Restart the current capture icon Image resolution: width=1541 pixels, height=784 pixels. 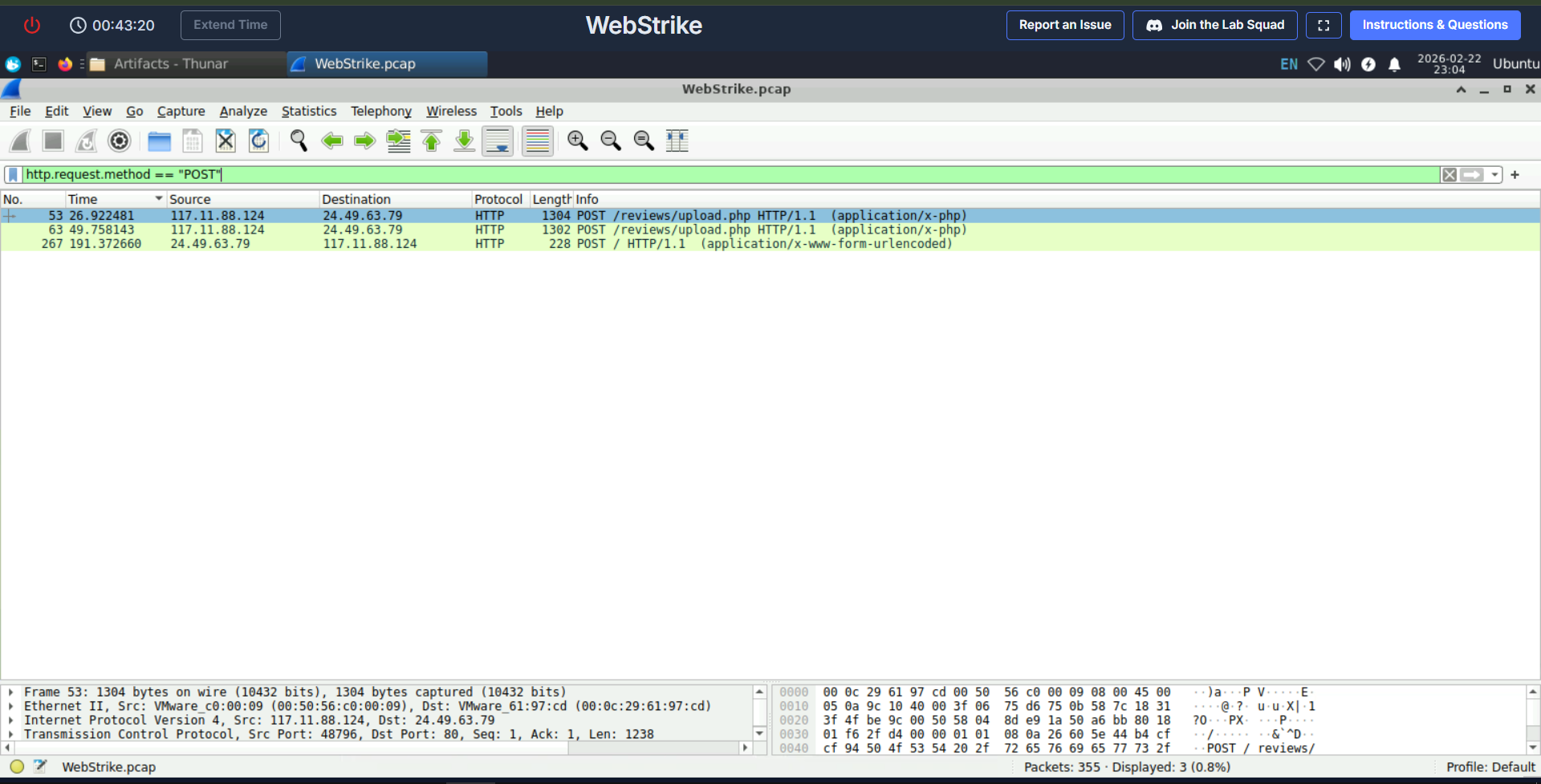click(87, 141)
